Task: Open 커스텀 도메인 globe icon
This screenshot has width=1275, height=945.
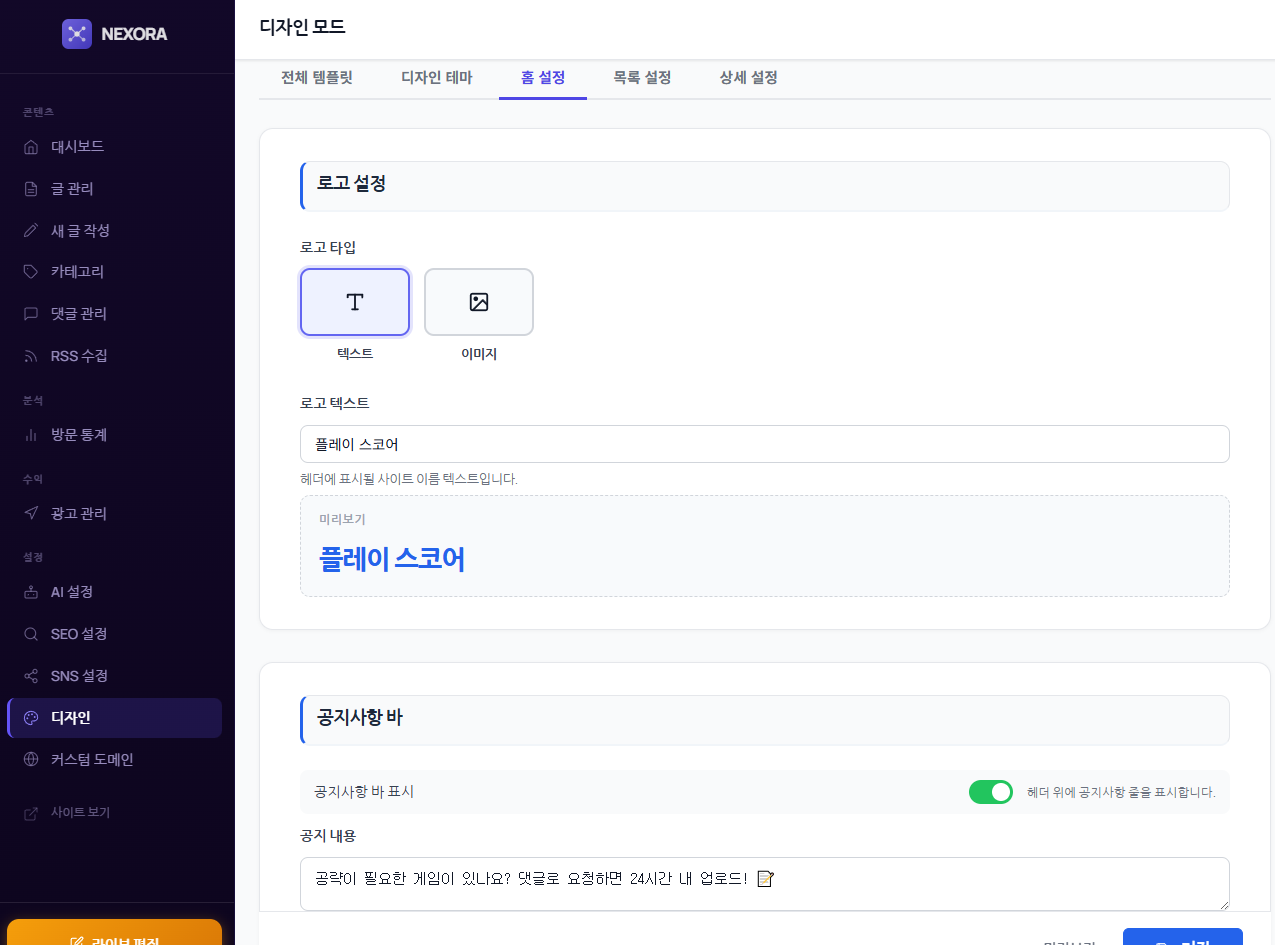Action: click(x=31, y=760)
